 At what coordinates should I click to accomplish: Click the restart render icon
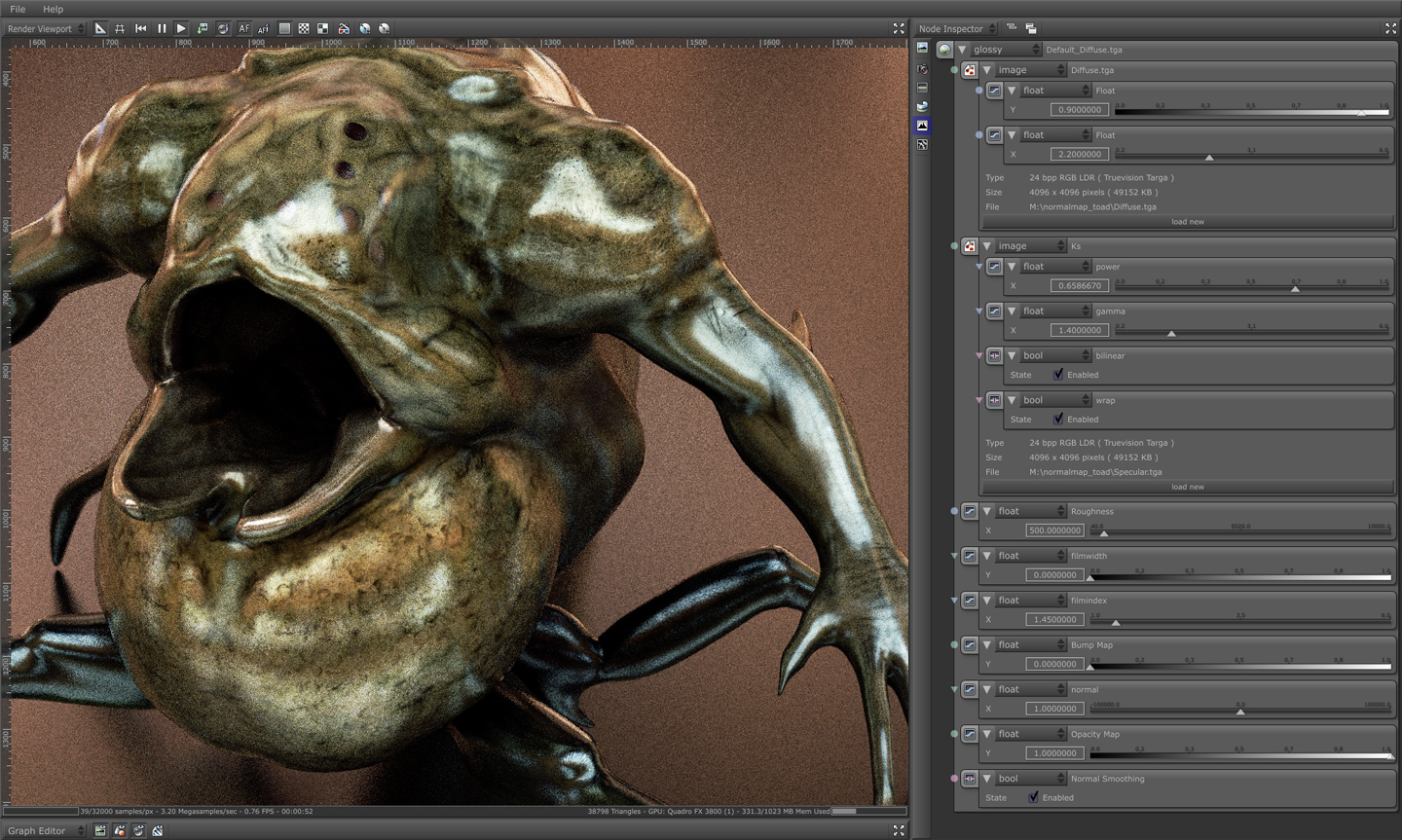tap(141, 29)
